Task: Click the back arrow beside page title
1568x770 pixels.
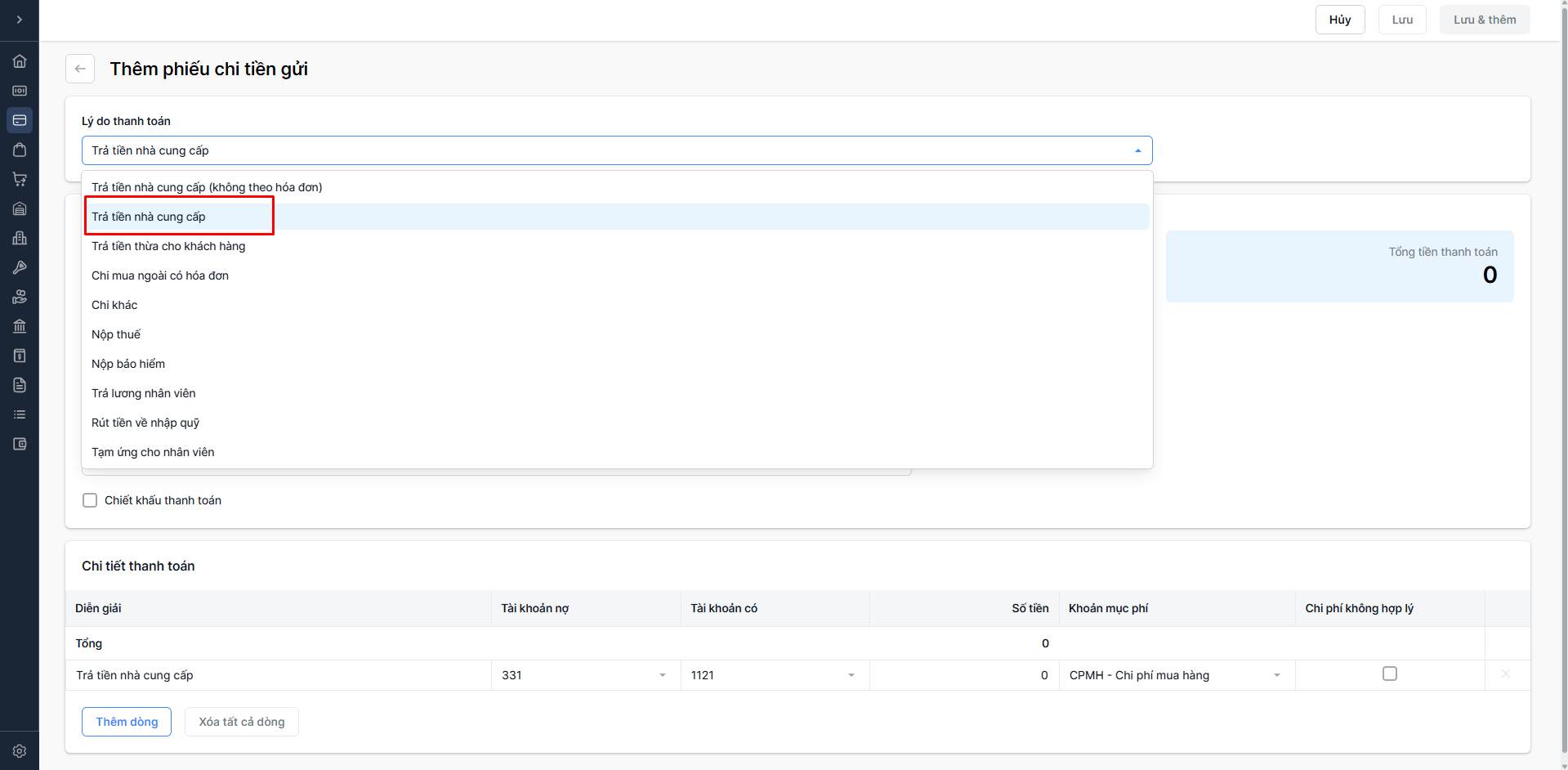Action: [x=80, y=69]
